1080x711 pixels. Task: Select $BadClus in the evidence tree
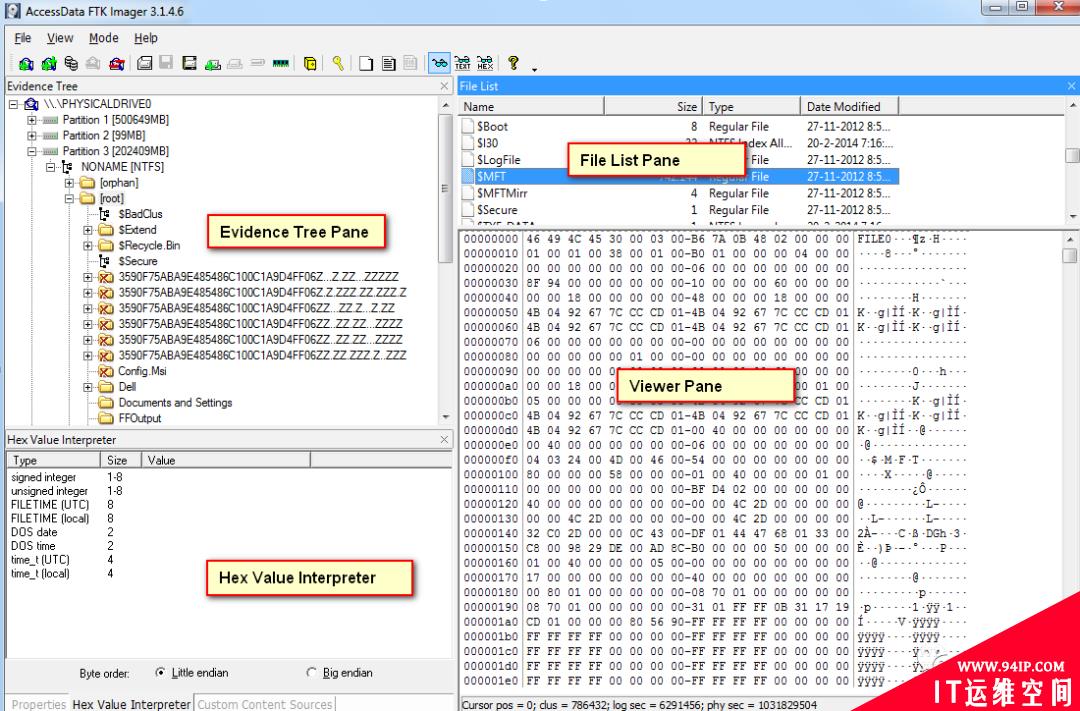pyautogui.click(x=140, y=214)
